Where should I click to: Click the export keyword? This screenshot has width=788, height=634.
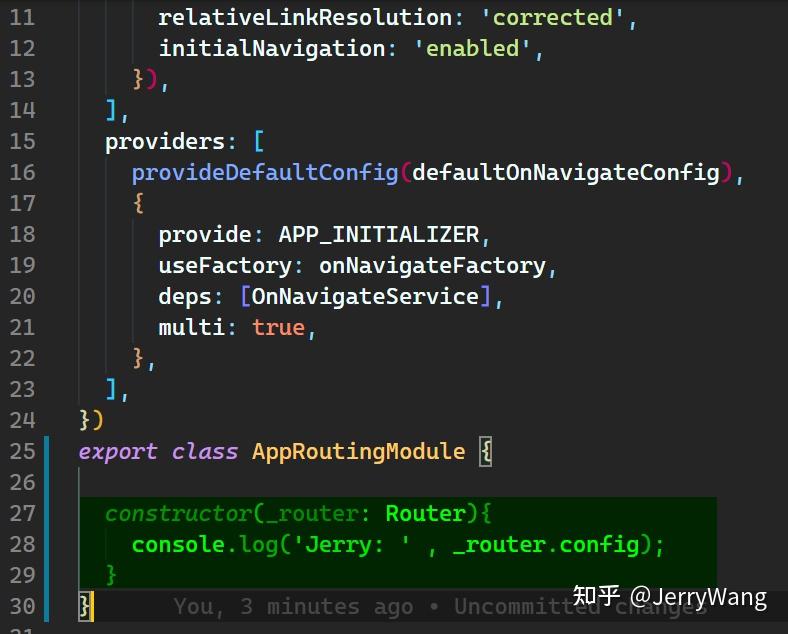pyautogui.click(x=118, y=452)
